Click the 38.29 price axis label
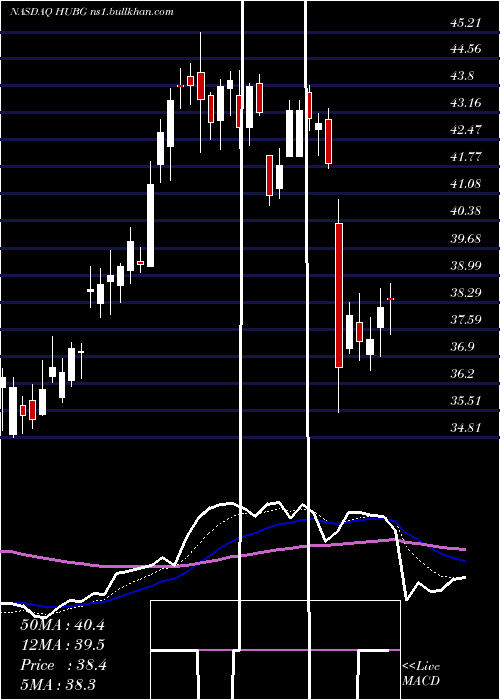Screen dimensions: 500x700 [466, 292]
